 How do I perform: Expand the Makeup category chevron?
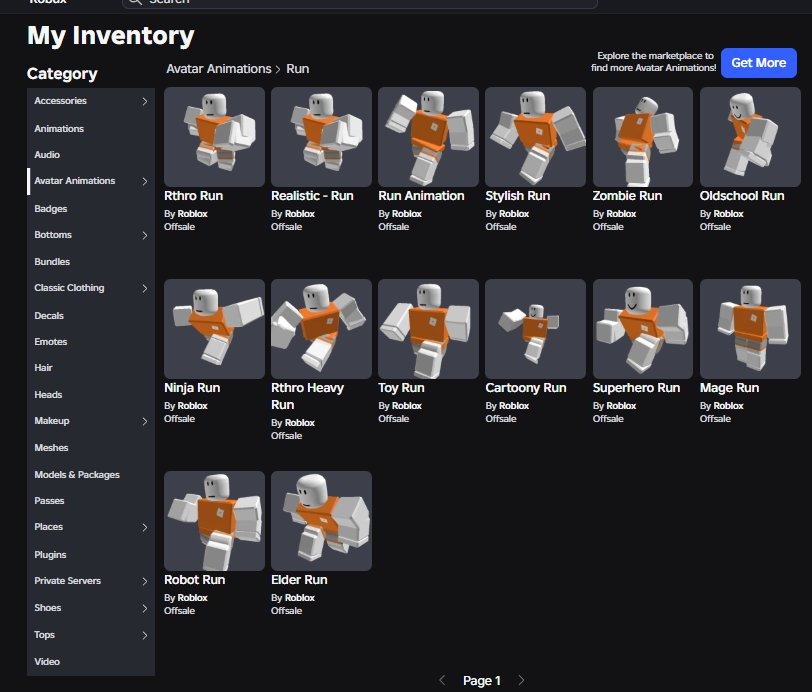pos(144,422)
